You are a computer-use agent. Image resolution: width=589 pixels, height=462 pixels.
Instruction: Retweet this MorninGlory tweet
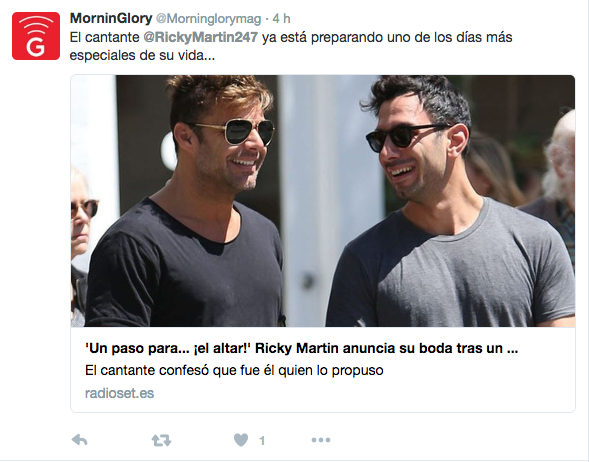pyautogui.click(x=161, y=440)
